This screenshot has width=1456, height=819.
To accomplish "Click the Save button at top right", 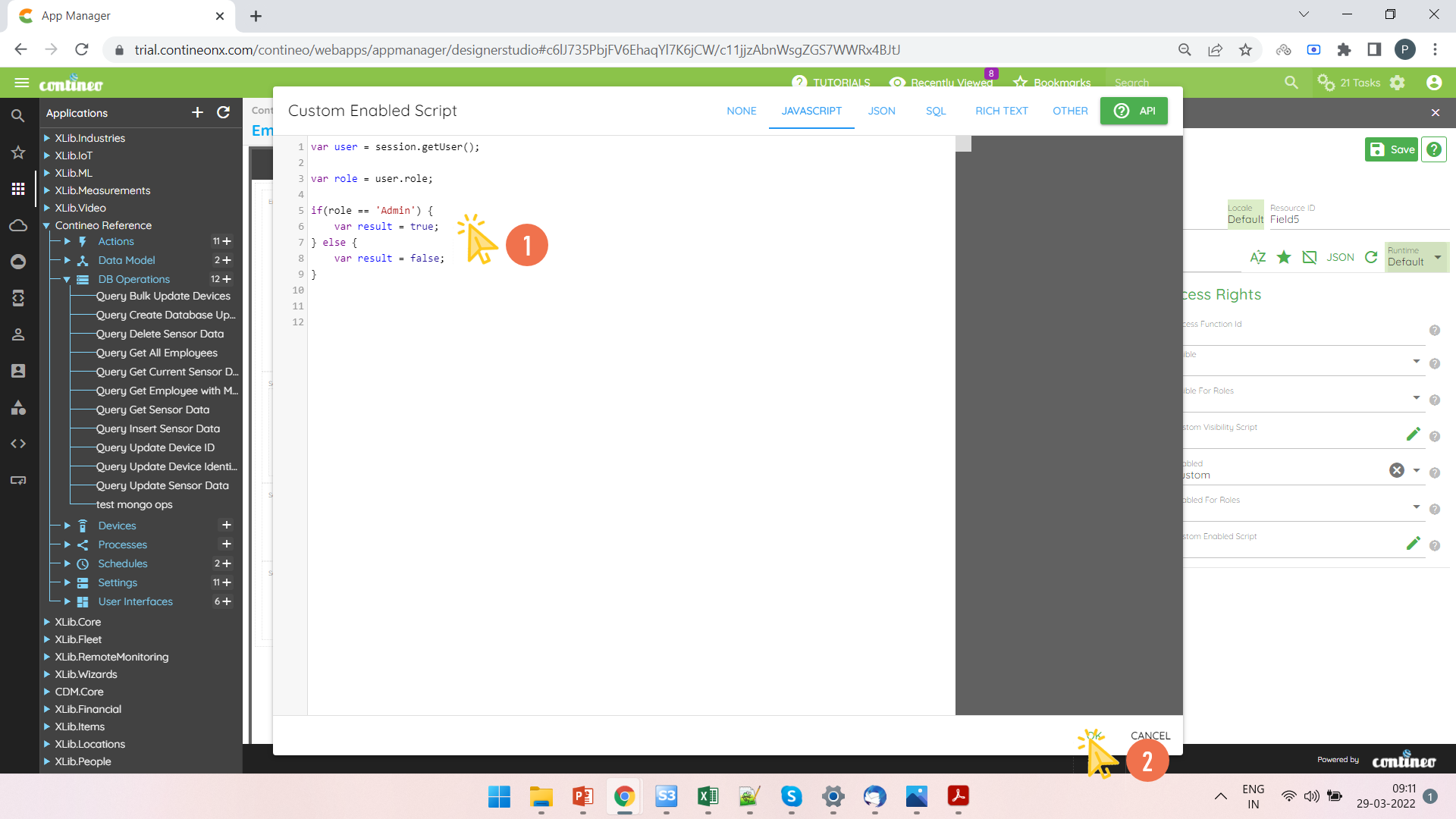I will (x=1391, y=149).
